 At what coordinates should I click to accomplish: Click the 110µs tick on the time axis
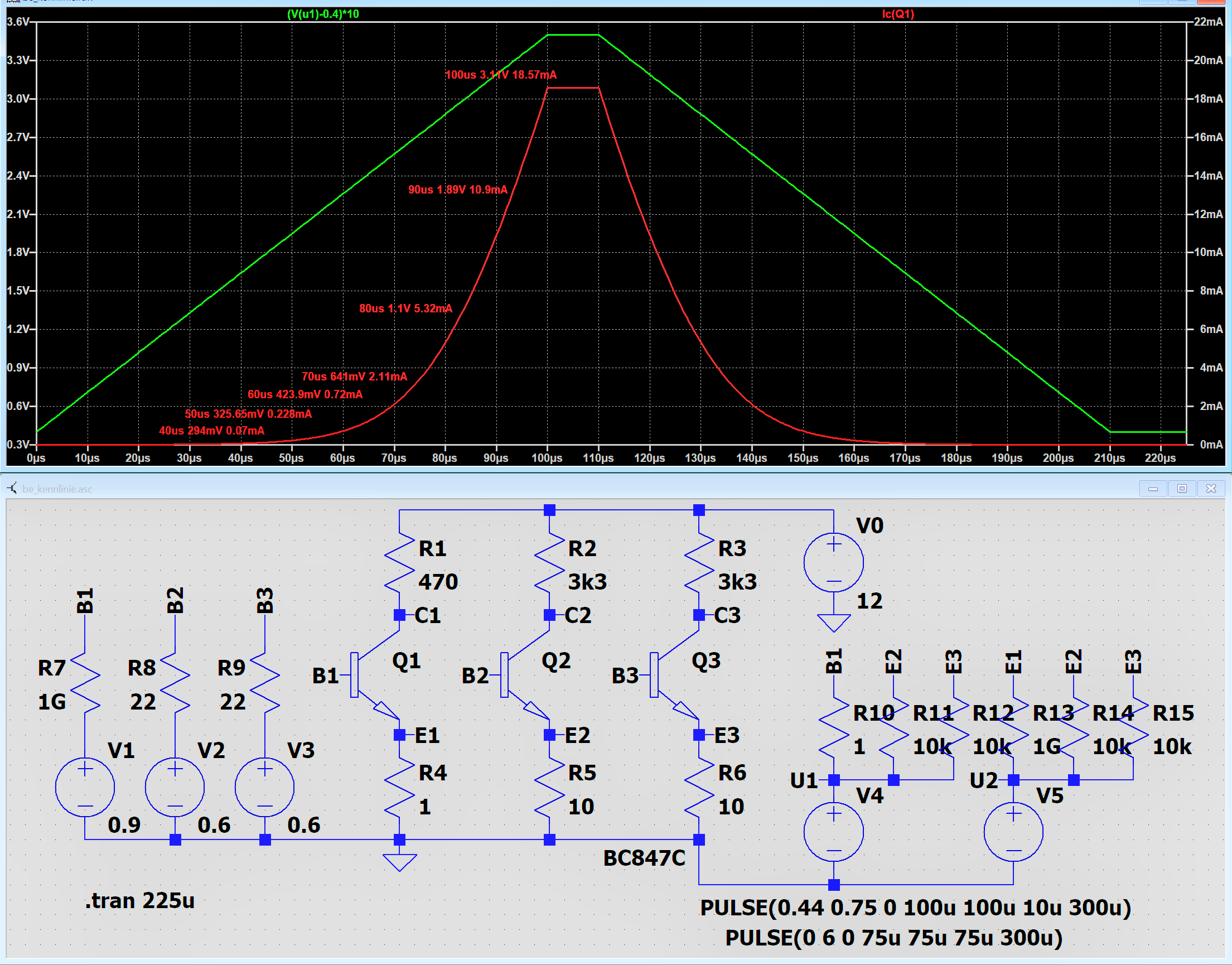click(x=598, y=458)
